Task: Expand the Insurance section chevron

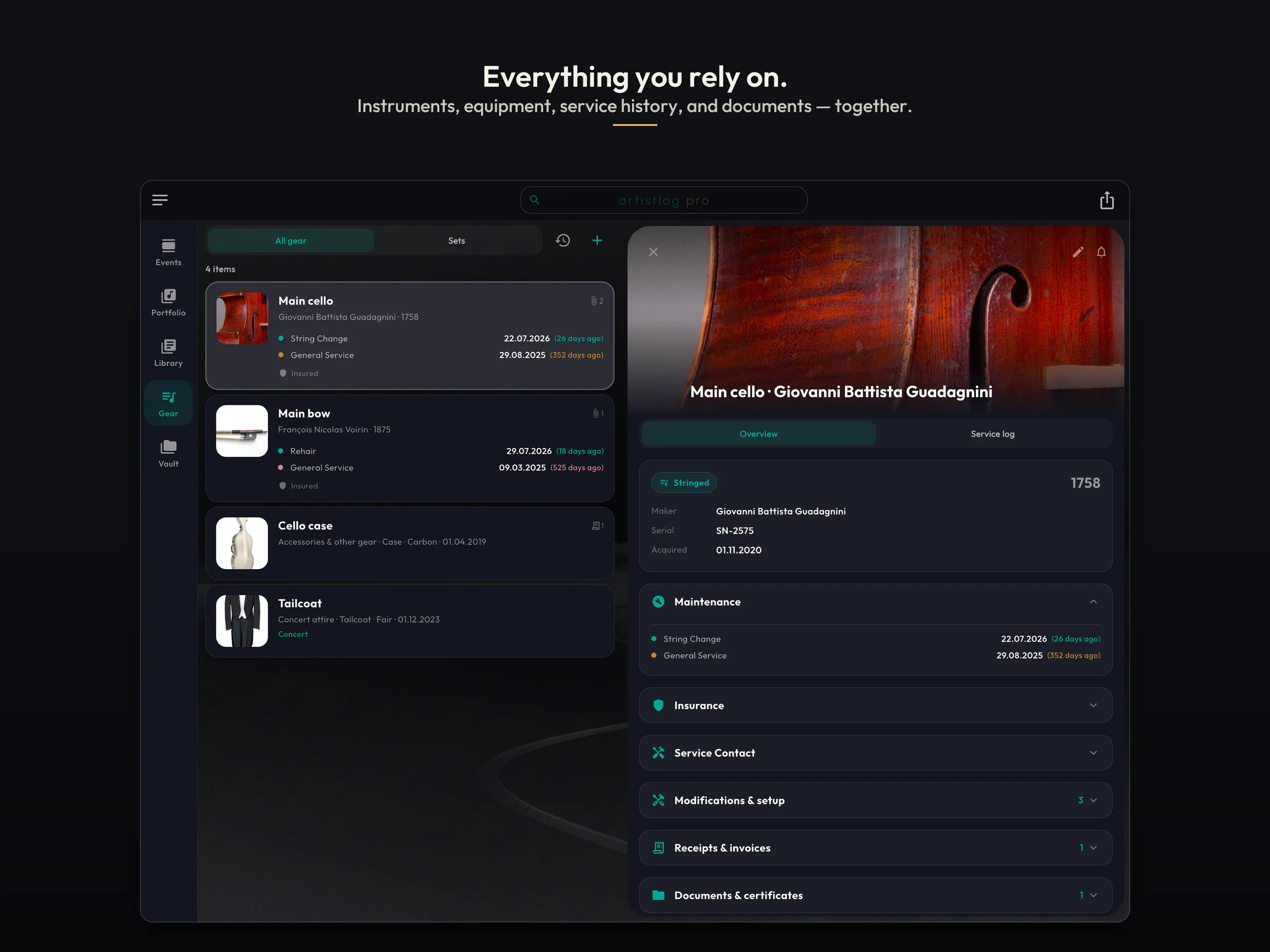Action: coord(1093,705)
